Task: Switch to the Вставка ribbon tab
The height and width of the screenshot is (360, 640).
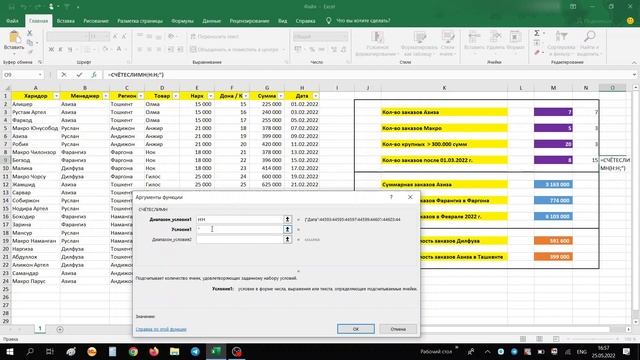Action: 65,21
